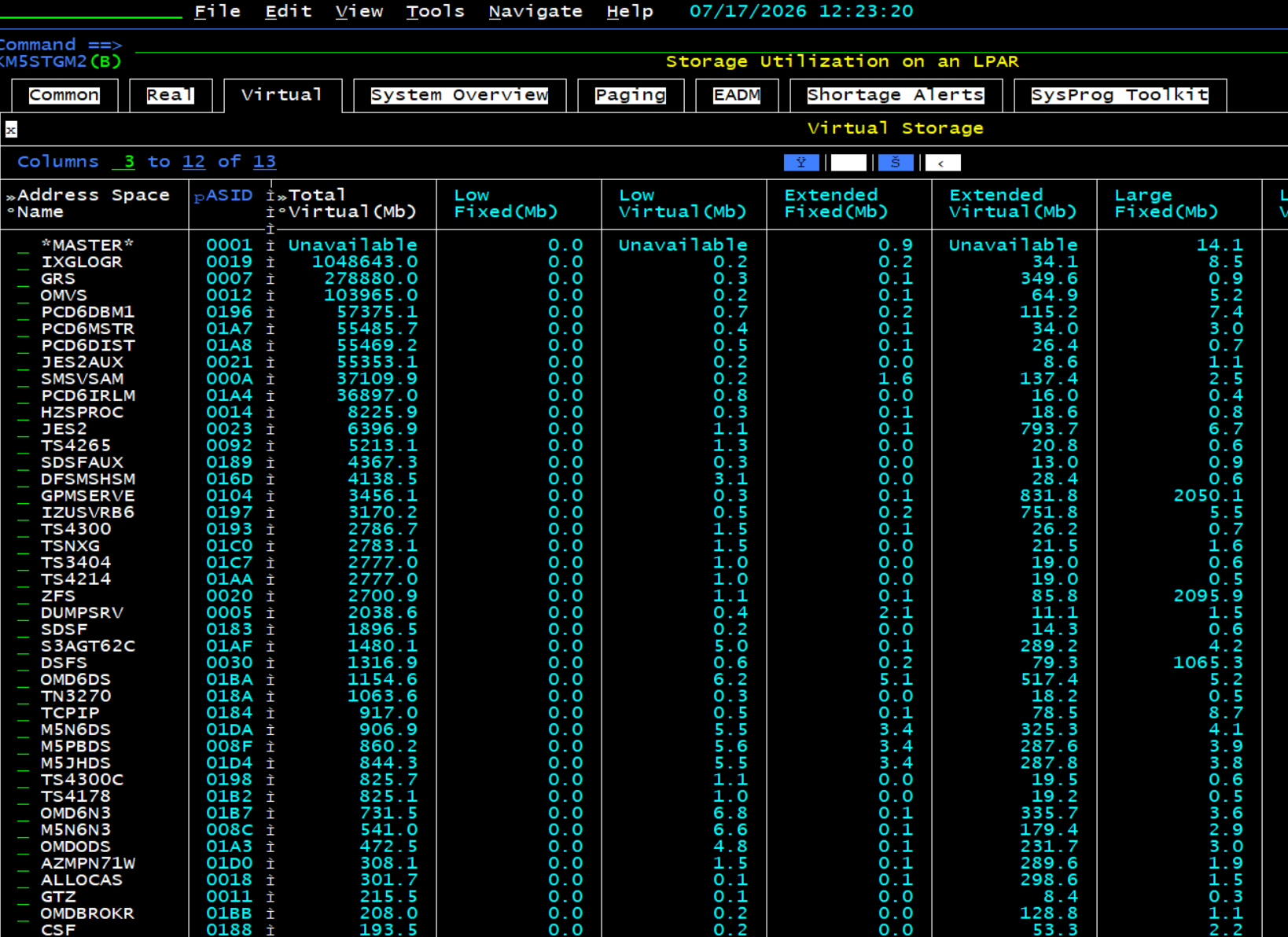Image resolution: width=1288 pixels, height=937 pixels.
Task: Click ASID value 01DA for M5N6DS
Action: (x=230, y=729)
